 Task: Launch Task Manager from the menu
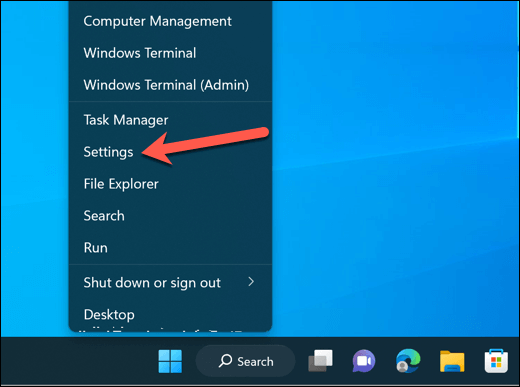coord(170,120)
